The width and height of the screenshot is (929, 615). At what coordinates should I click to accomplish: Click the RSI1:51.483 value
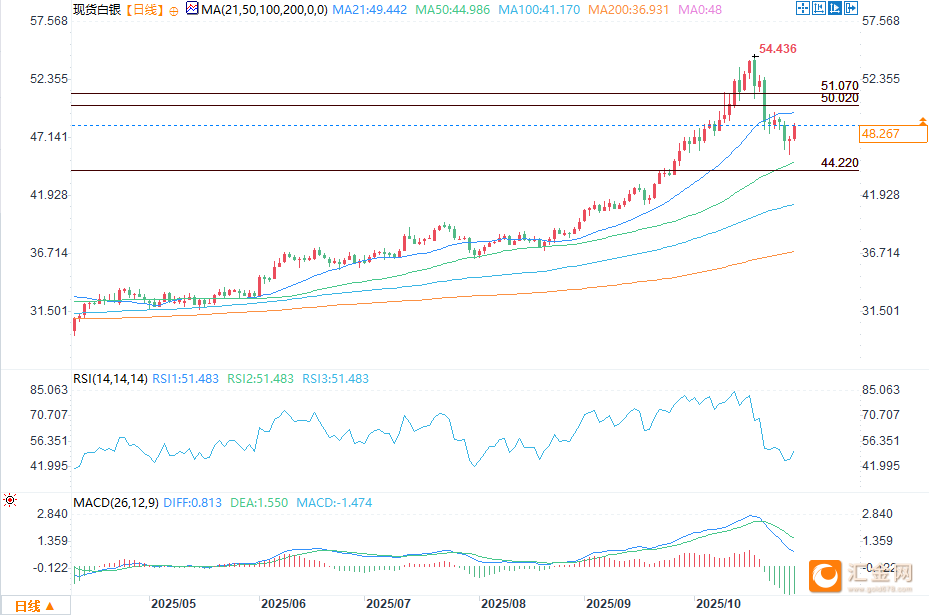click(185, 379)
